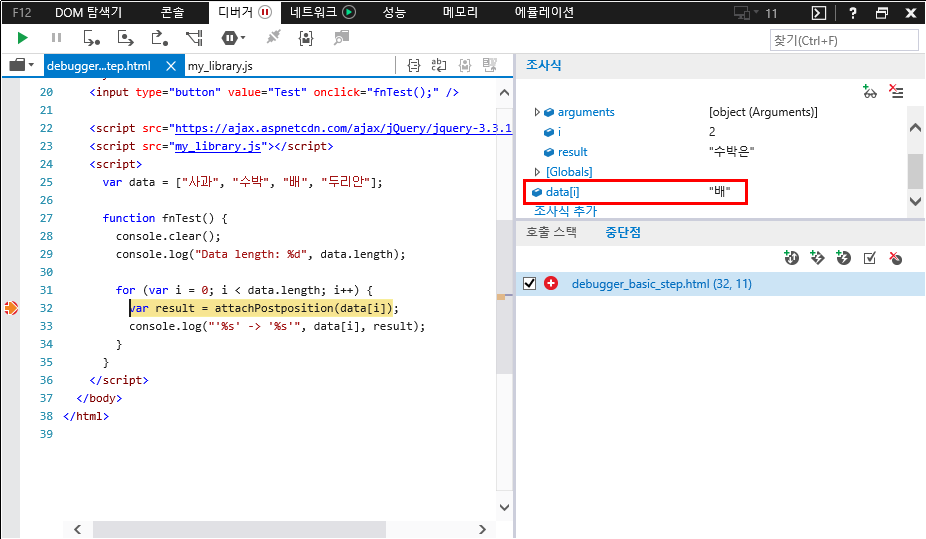Click the help question mark icon
Screen dimensions: 926x539
pos(852,13)
